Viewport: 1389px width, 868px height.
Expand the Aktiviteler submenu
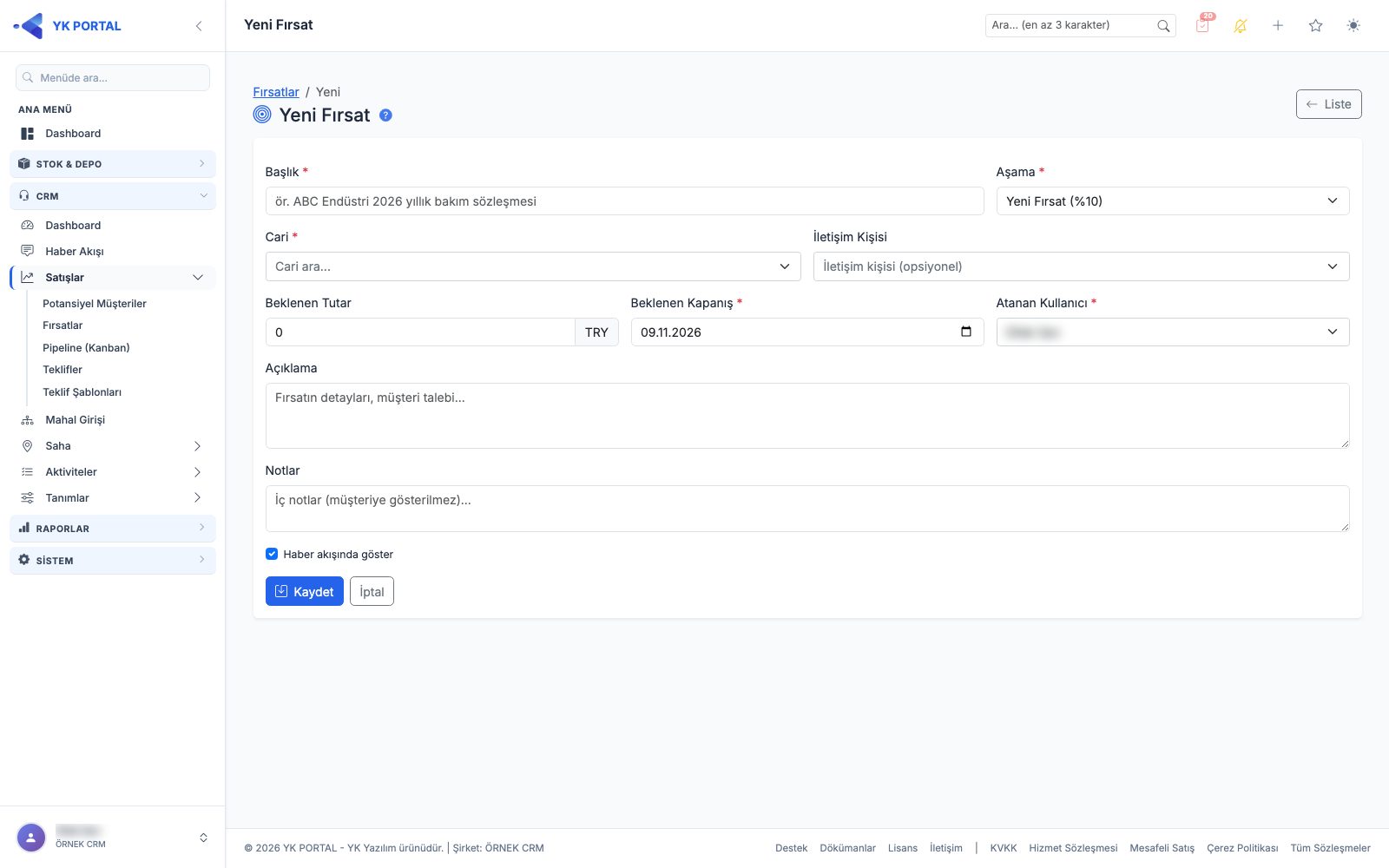click(113, 472)
